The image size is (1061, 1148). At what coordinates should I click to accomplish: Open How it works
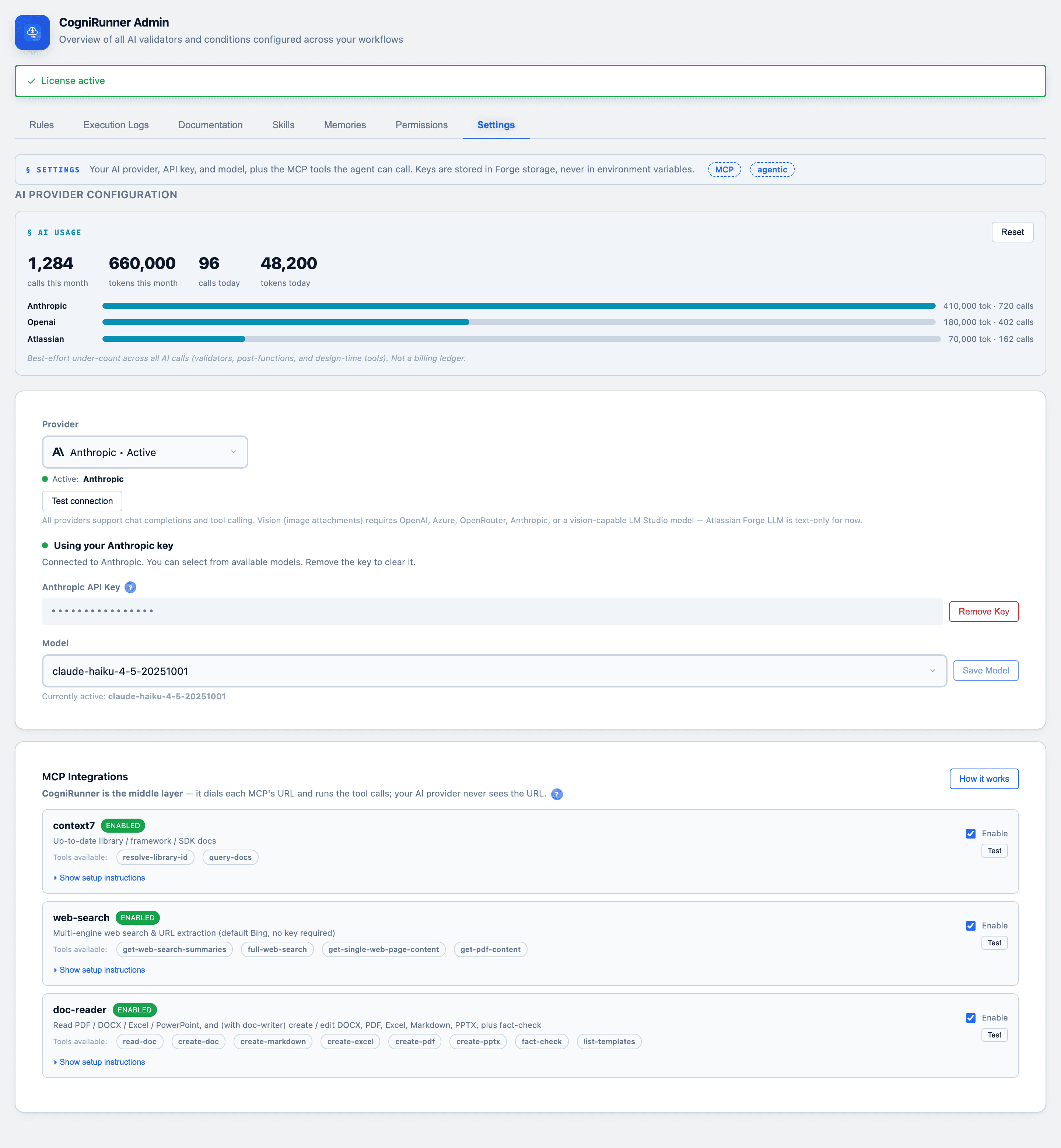click(984, 779)
